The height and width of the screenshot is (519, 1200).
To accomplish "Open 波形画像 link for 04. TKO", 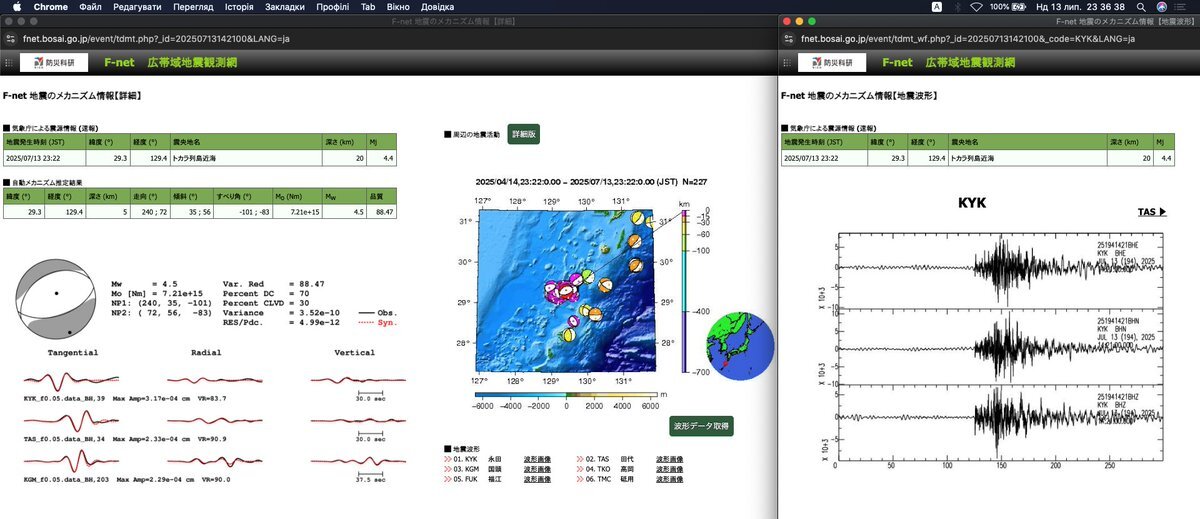I will coord(670,468).
